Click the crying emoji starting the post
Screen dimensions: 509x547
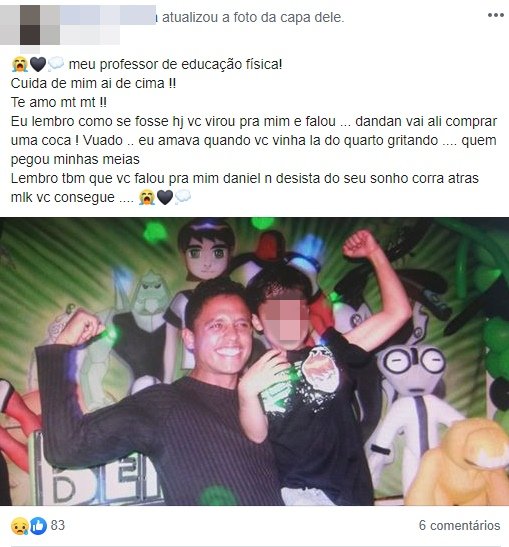tap(20, 65)
